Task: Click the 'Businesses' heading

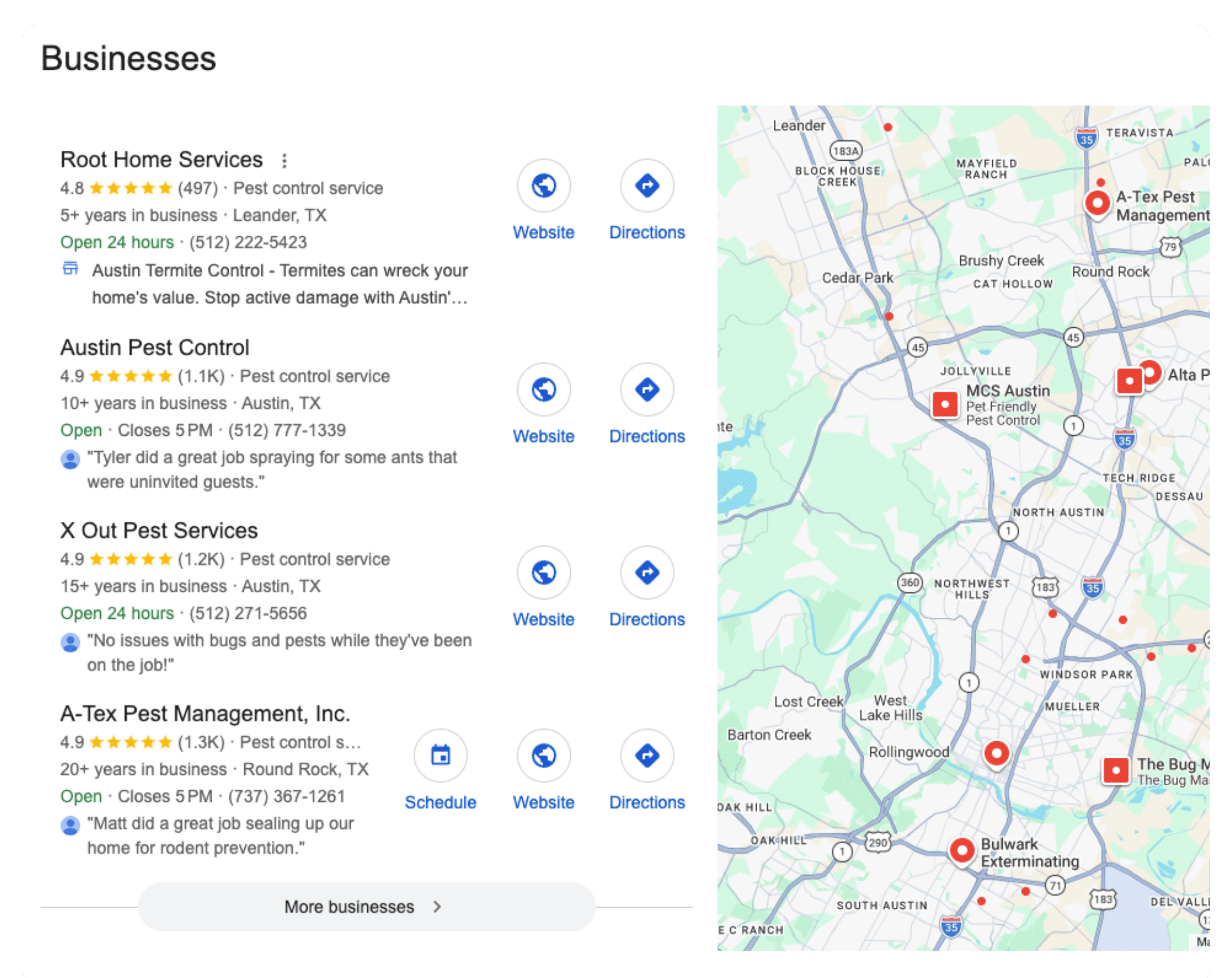Action: (x=129, y=58)
